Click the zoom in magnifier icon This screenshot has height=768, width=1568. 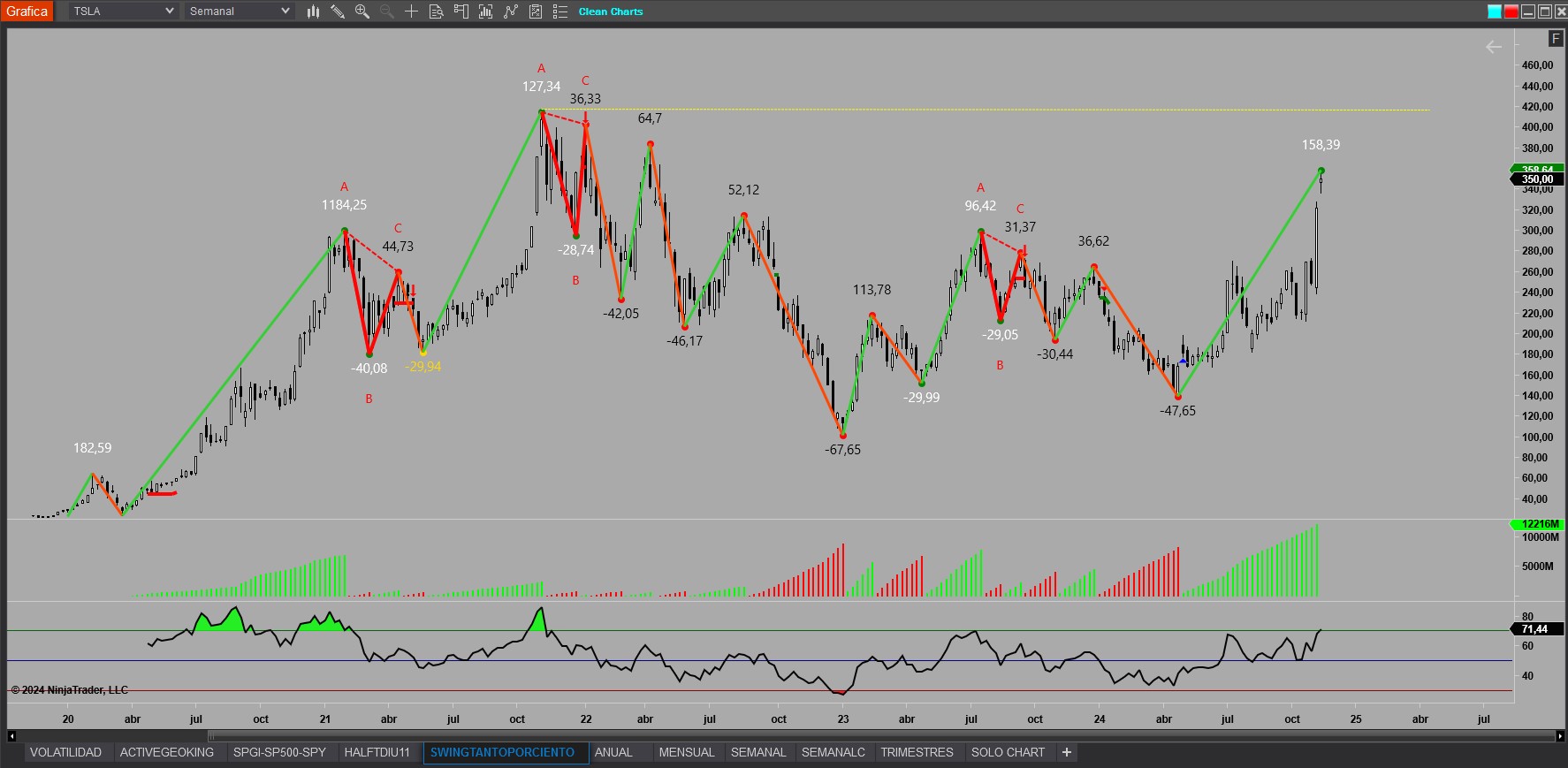(362, 11)
